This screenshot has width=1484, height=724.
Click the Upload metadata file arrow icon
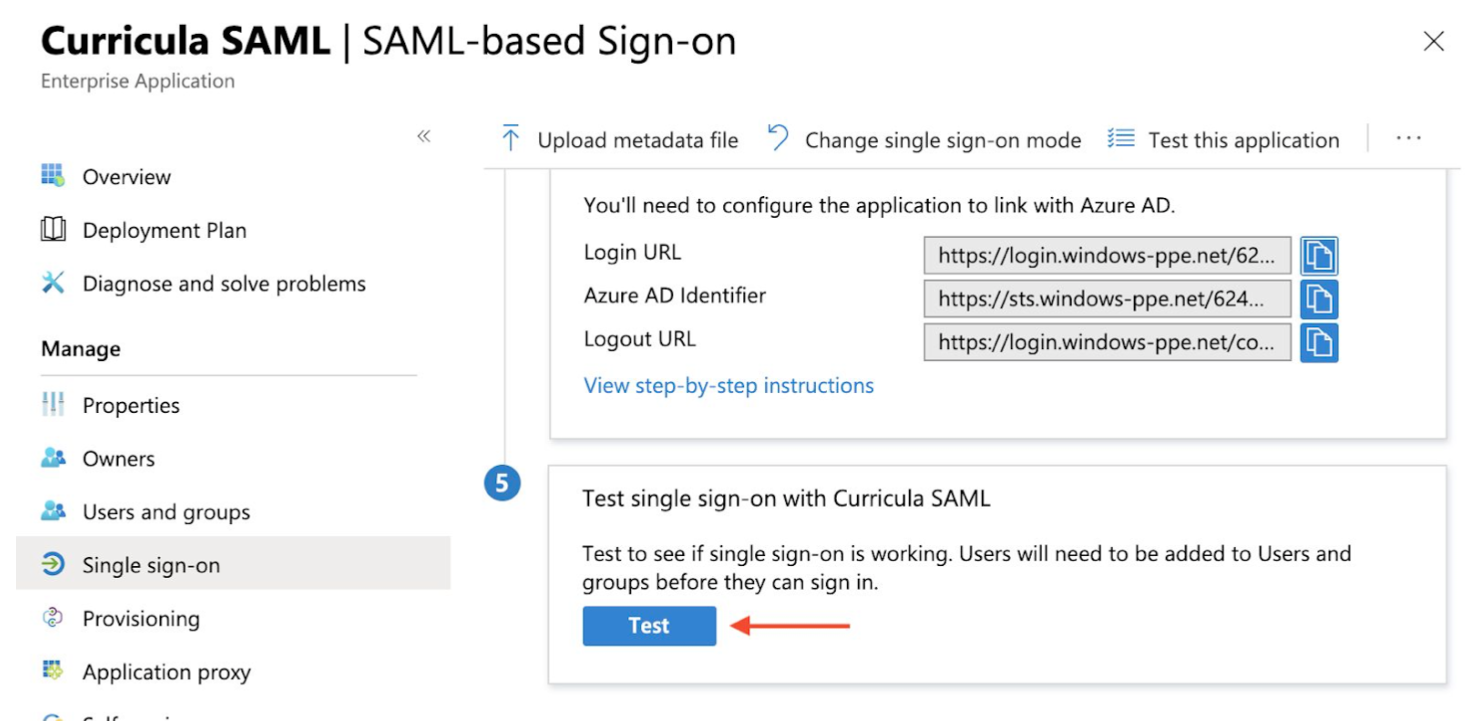pyautogui.click(x=511, y=140)
